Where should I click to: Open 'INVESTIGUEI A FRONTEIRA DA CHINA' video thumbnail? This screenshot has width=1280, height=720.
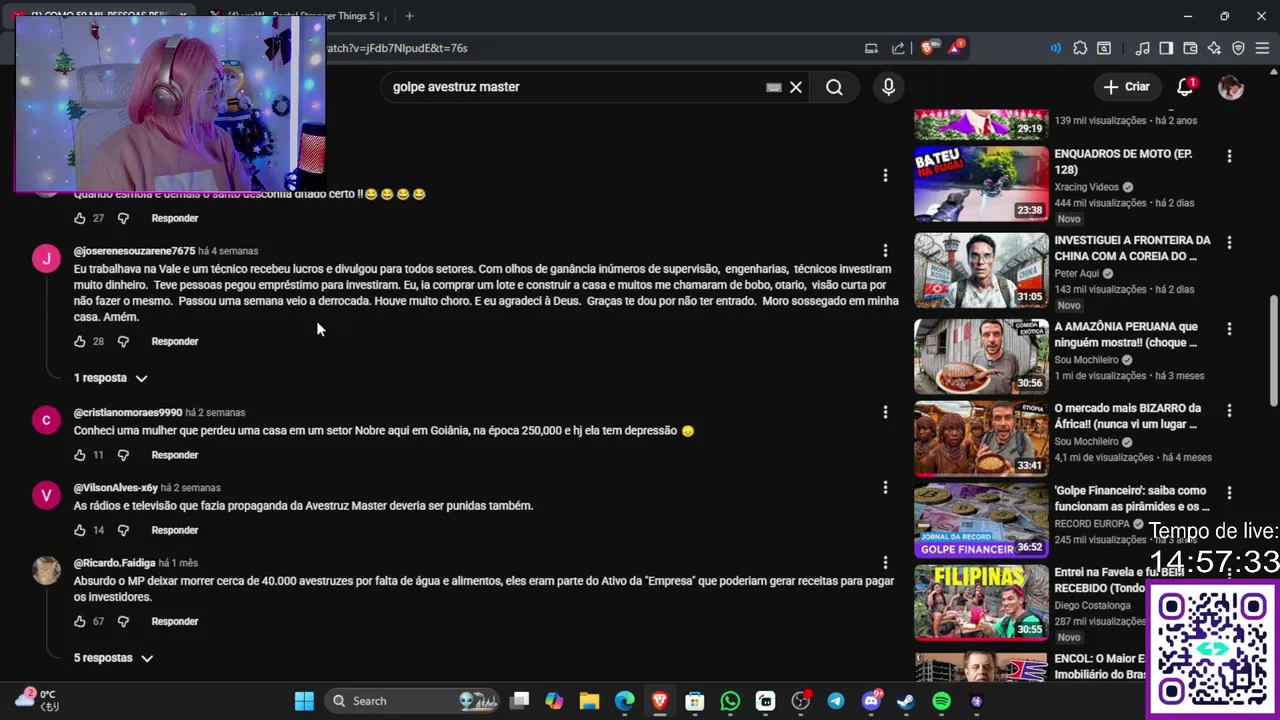[x=981, y=270]
